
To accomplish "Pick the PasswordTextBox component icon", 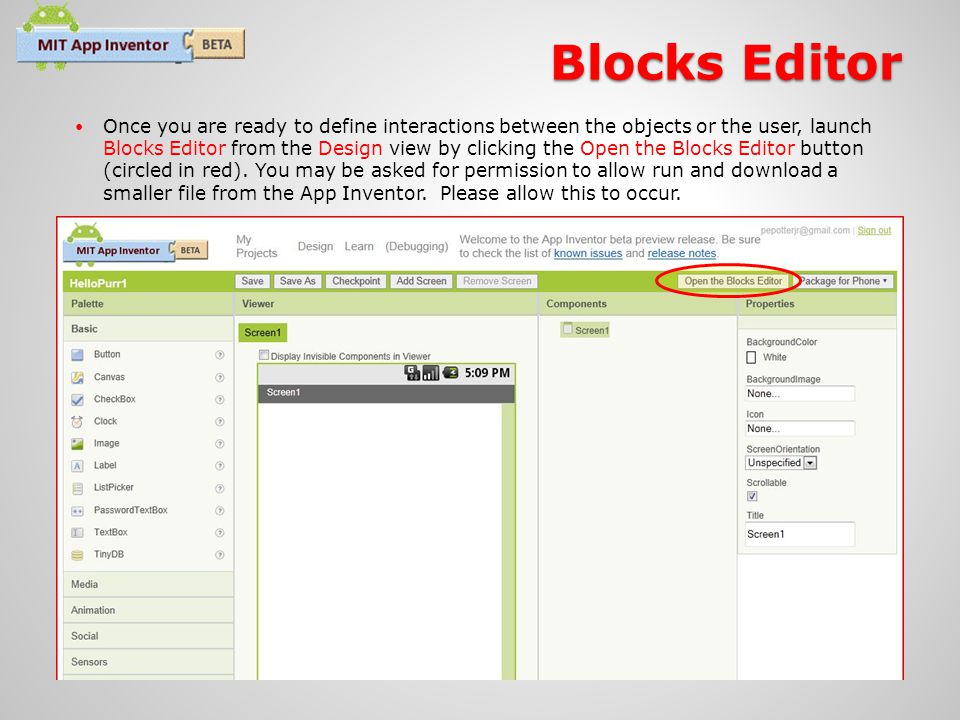I will (77, 511).
